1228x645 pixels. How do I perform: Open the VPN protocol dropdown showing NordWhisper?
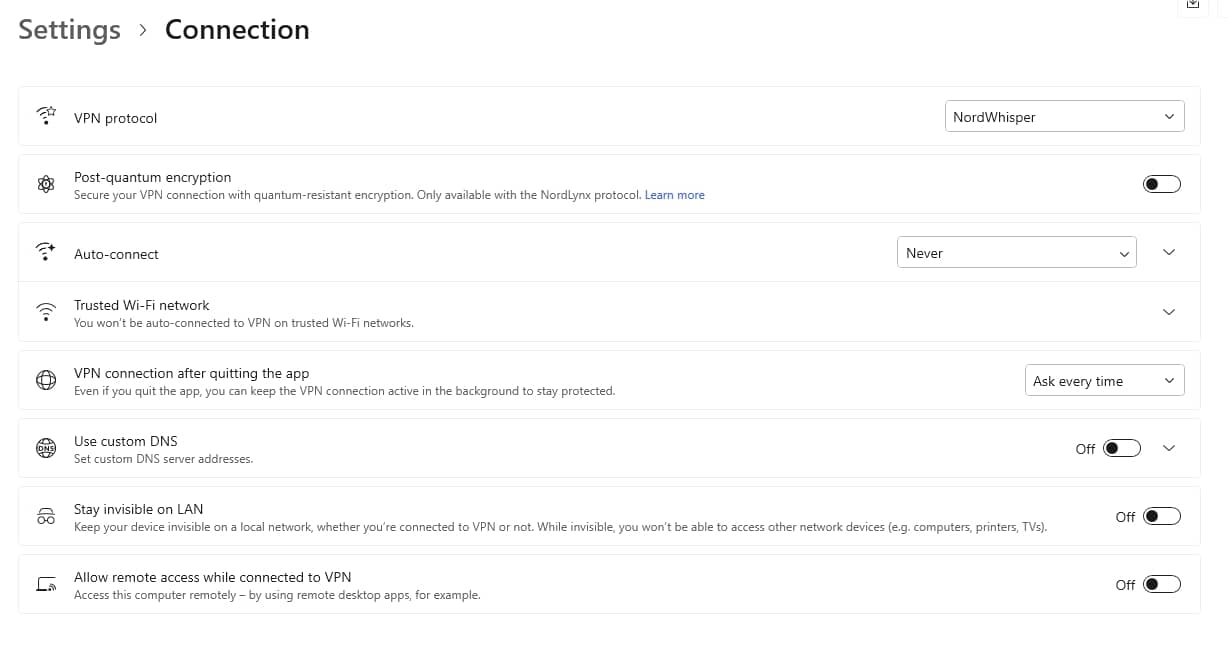tap(1065, 116)
